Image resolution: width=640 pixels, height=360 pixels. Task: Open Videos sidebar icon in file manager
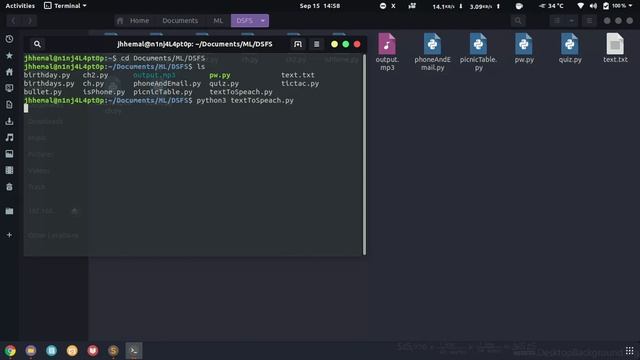[9, 170]
